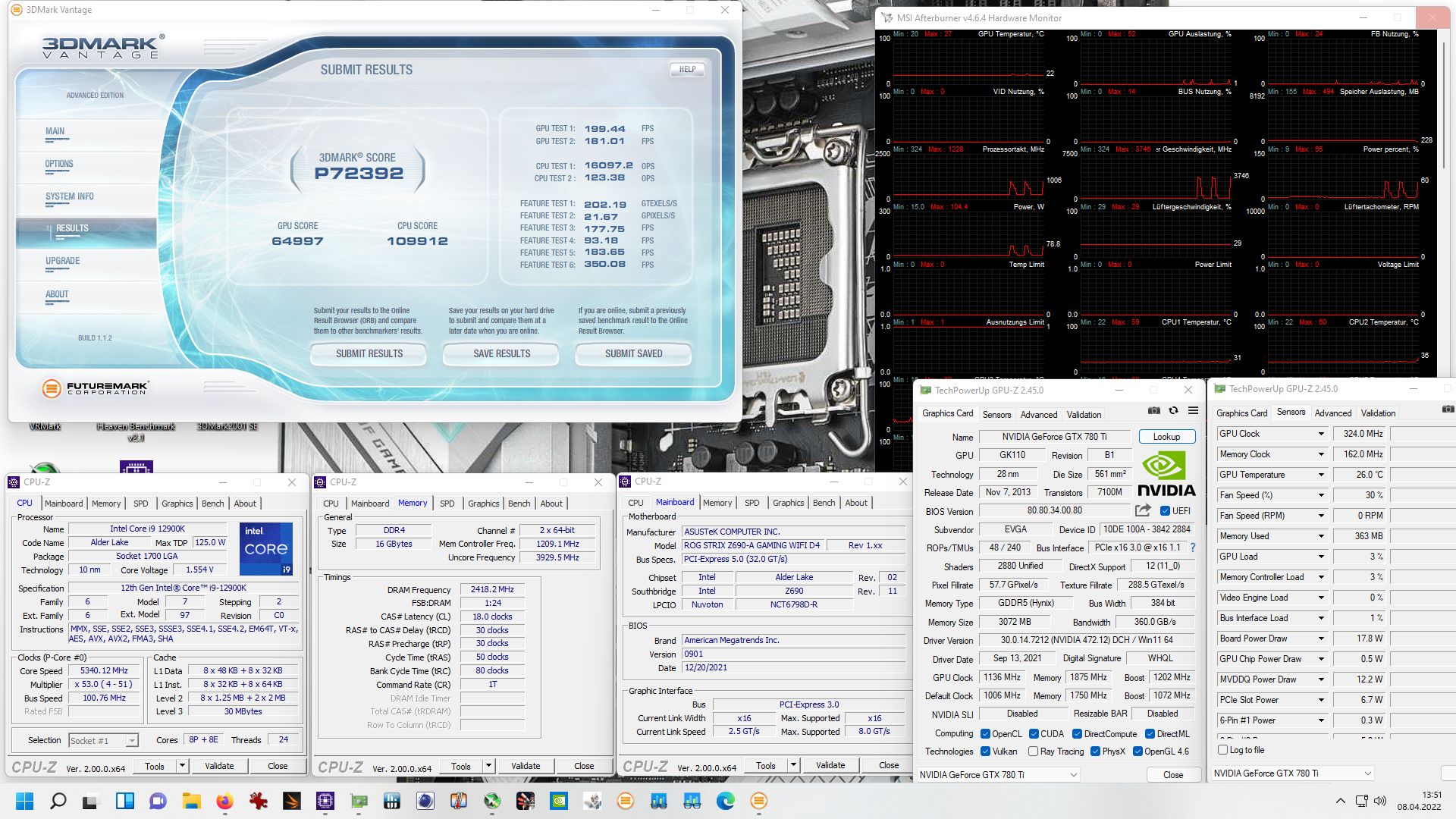Click the GPU name field in GPU-Z

(1054, 436)
